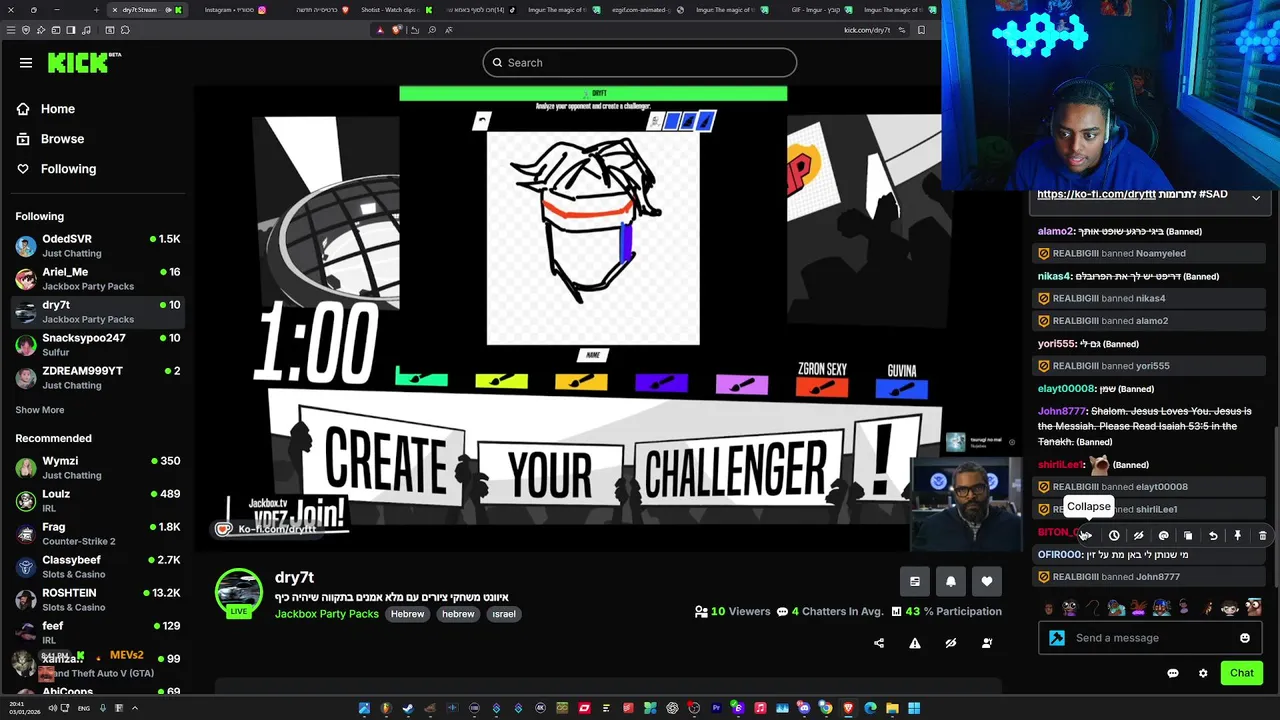Expand Following list with Show More
Image resolution: width=1280 pixels, height=720 pixels.
coord(40,410)
